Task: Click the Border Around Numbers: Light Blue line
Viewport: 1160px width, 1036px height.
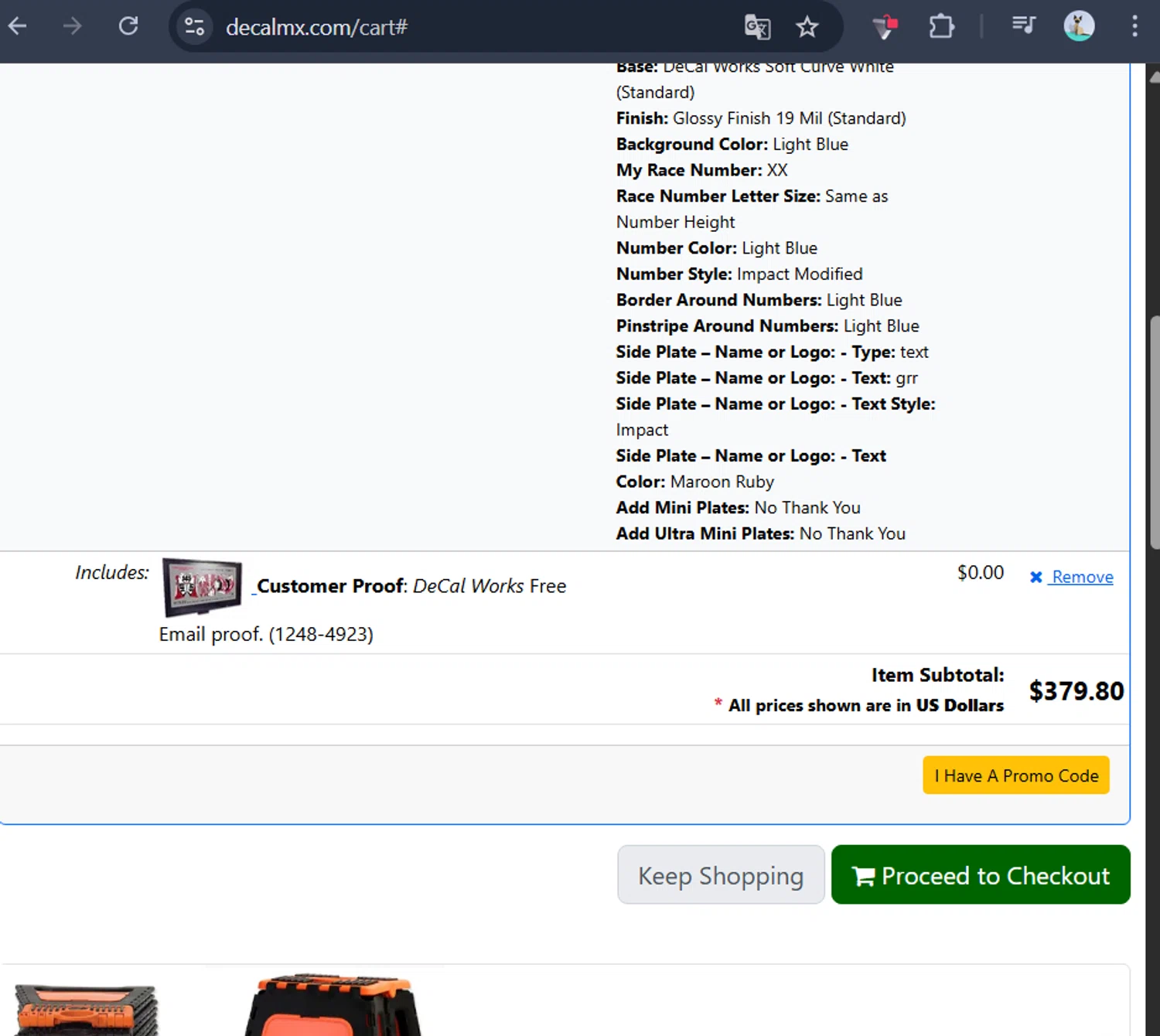Action: [759, 300]
